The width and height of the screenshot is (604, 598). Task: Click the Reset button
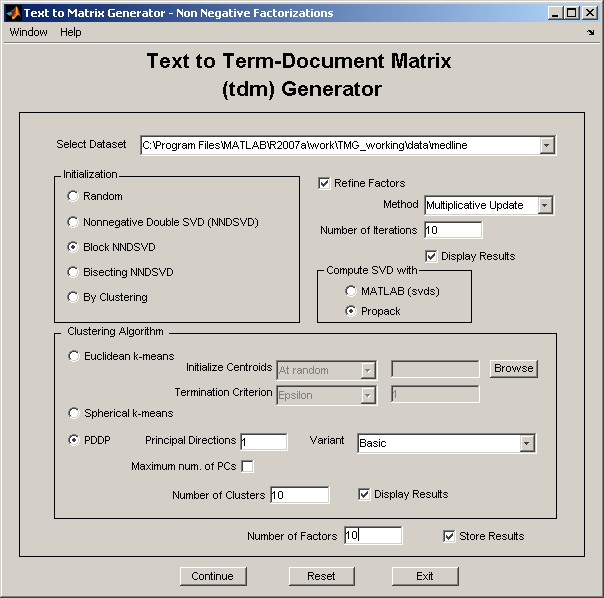[x=321, y=576]
